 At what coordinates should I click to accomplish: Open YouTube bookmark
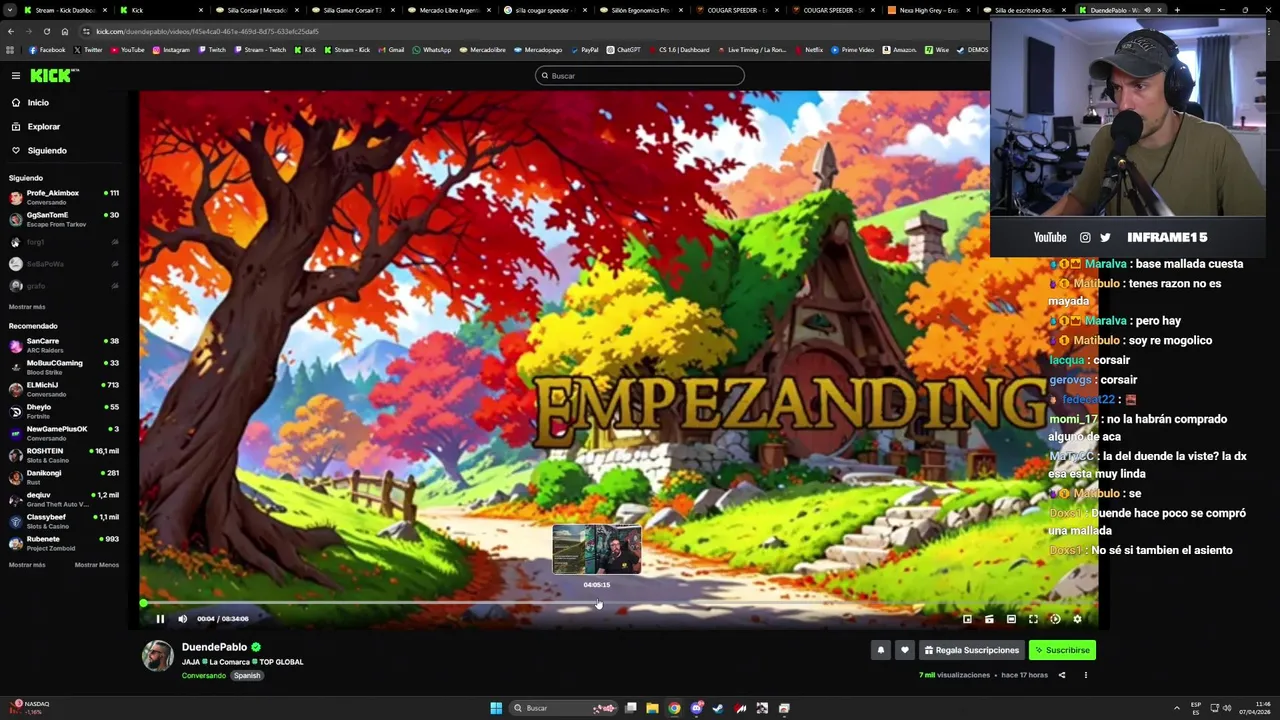[127, 50]
